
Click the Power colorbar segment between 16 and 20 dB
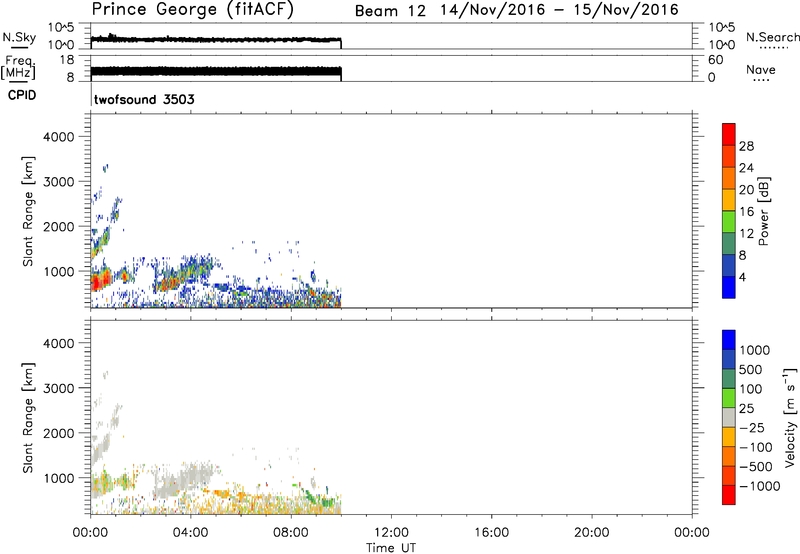[x=729, y=200]
